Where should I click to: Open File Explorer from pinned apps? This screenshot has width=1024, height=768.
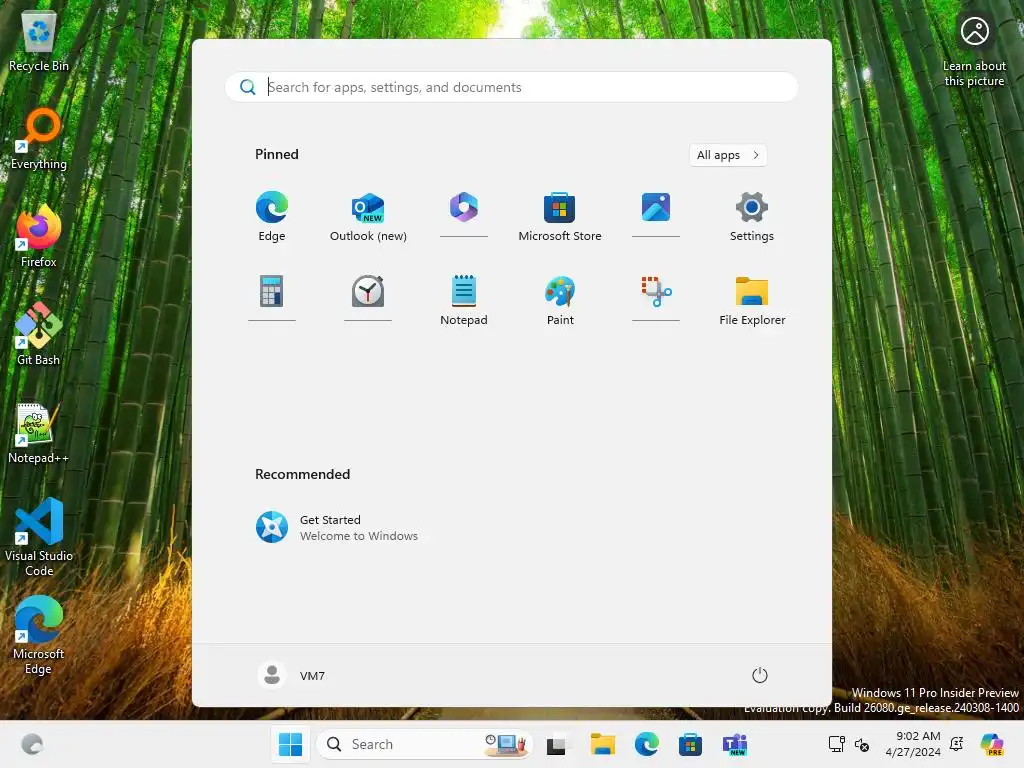[752, 300]
